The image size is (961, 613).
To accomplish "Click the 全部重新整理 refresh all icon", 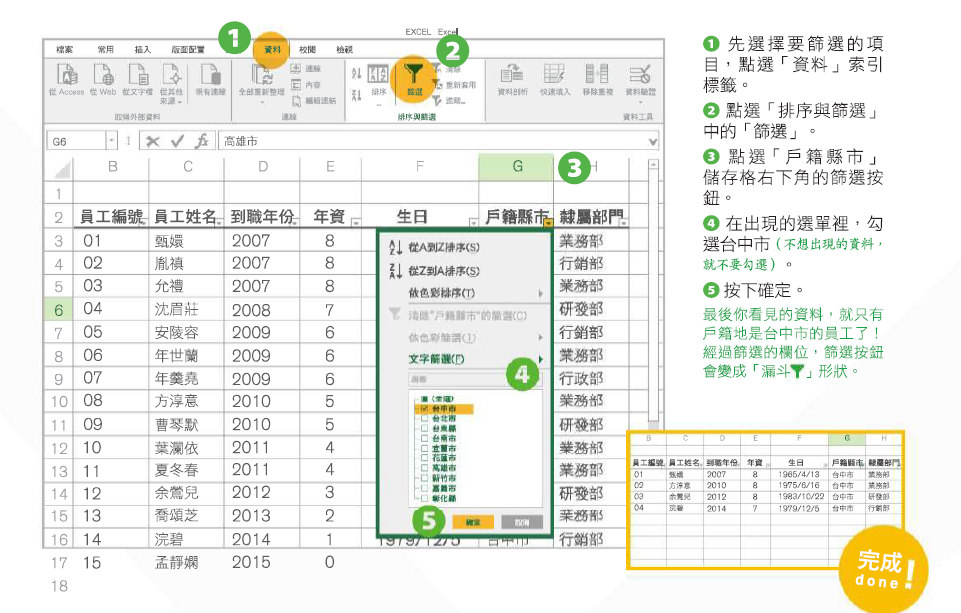I will 262,75.
